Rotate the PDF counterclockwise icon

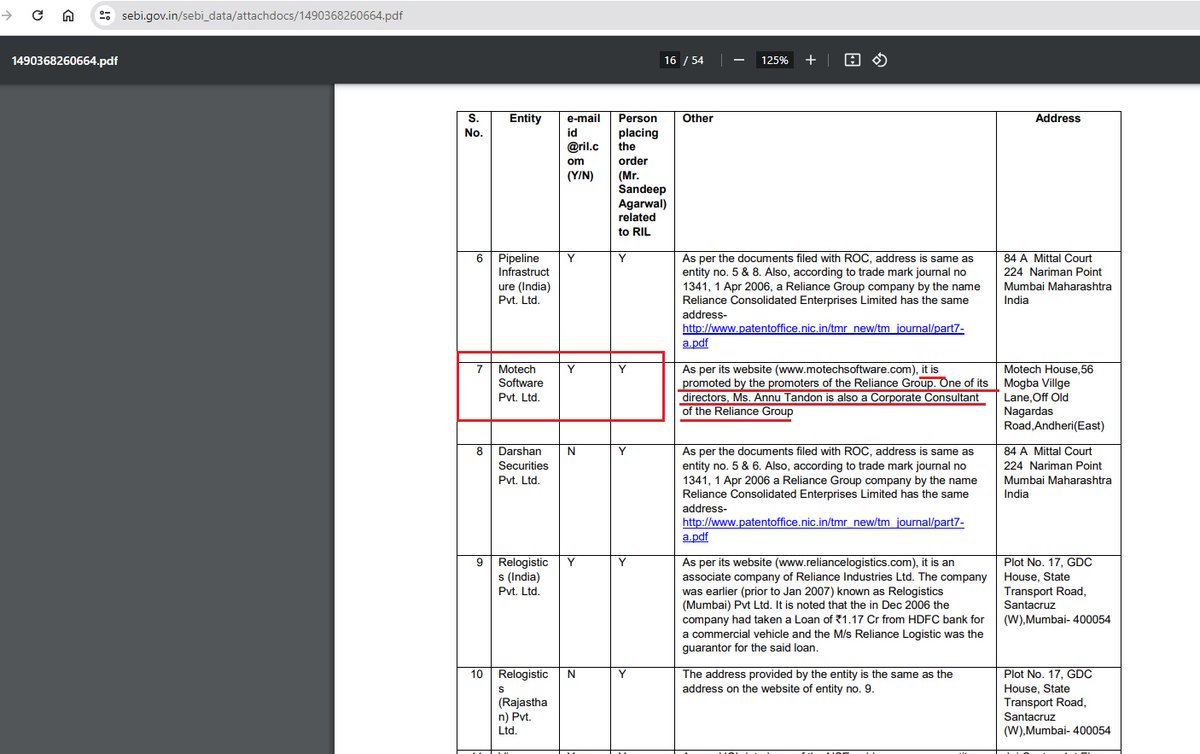pos(880,60)
